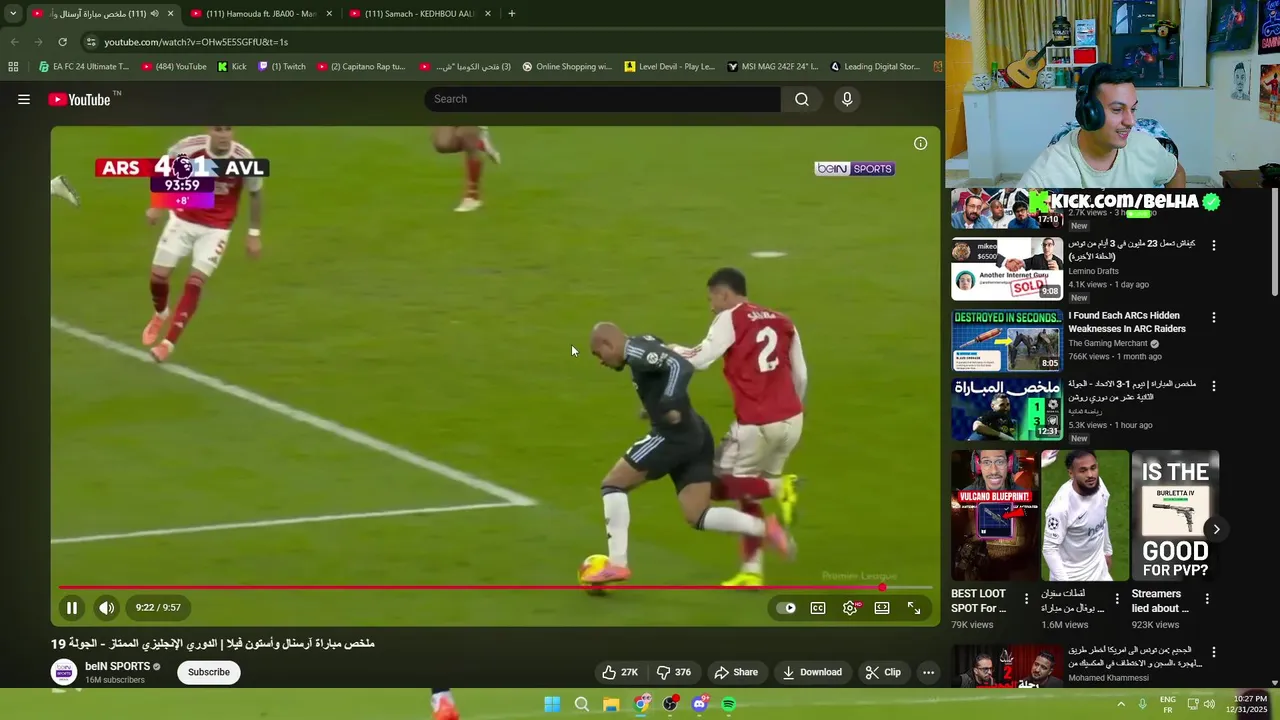The image size is (1280, 720).
Task: View site information icon in address bar
Action: 91,42
